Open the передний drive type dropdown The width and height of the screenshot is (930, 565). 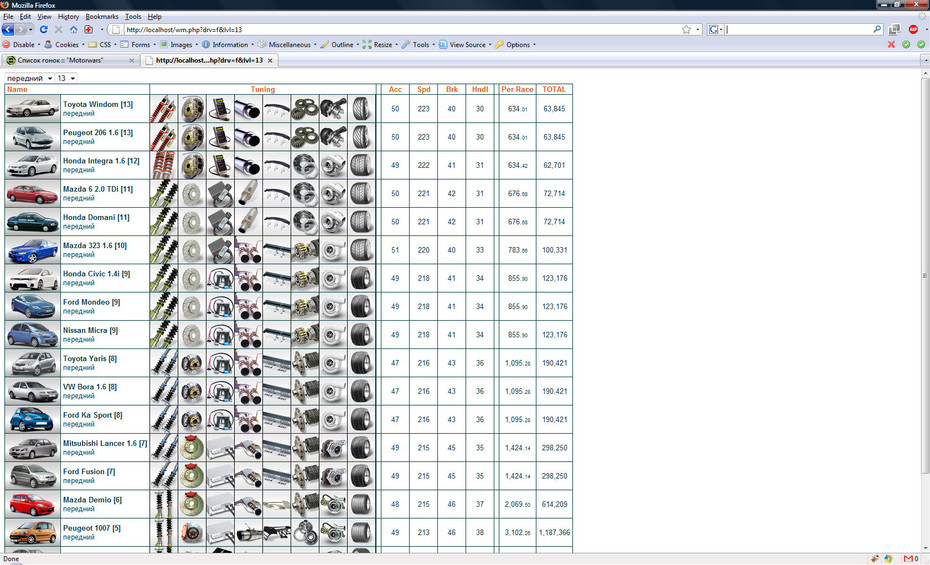(29, 78)
